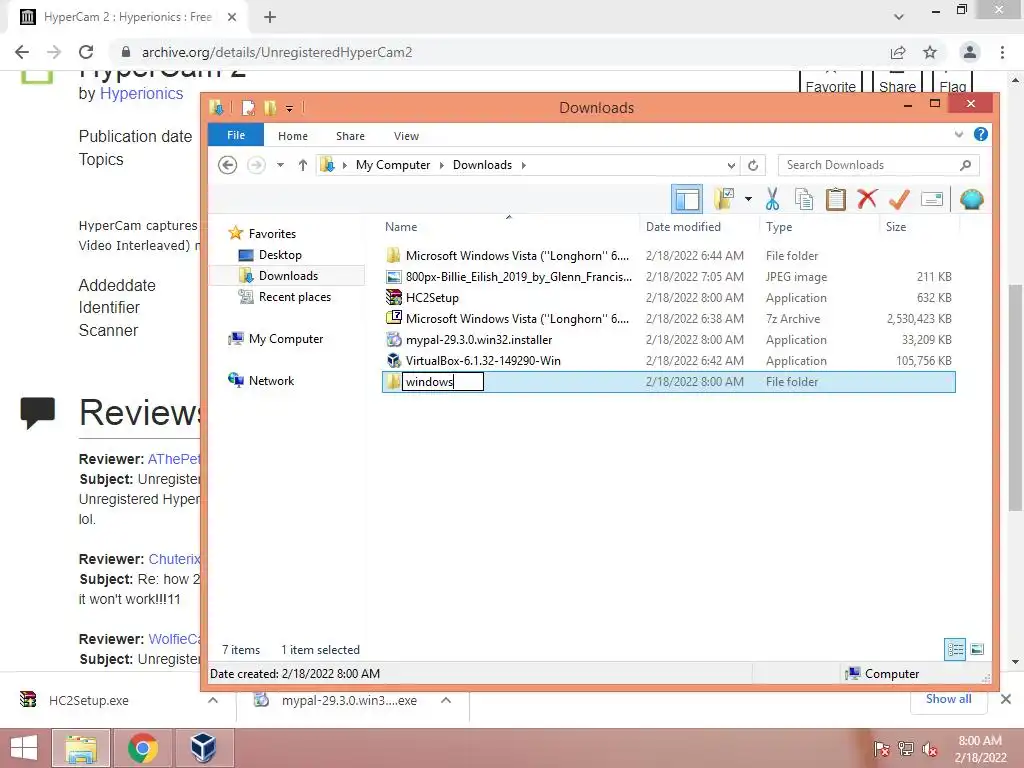Open a new Chrome tab

point(270,17)
